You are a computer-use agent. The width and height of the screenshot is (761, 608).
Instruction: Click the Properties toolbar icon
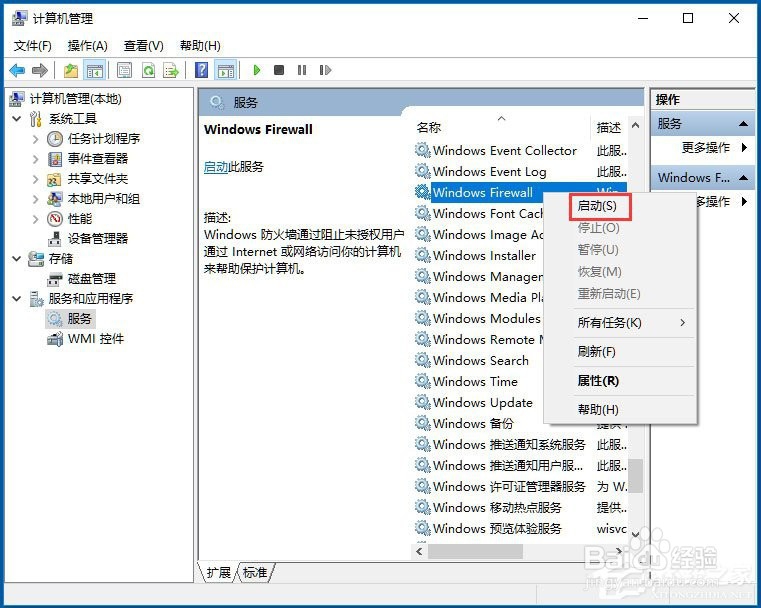[x=125, y=70]
